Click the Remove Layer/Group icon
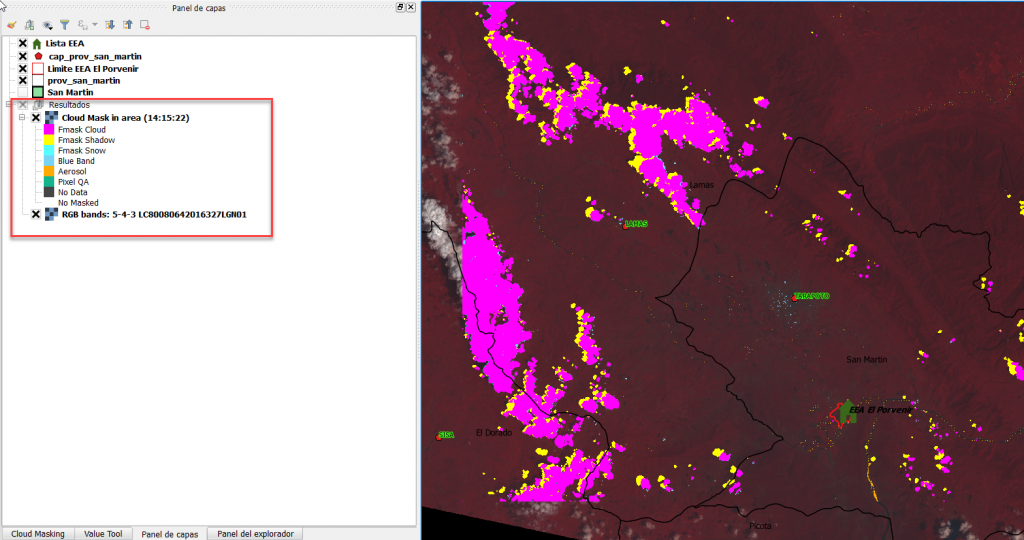This screenshot has width=1024, height=540. click(145, 24)
